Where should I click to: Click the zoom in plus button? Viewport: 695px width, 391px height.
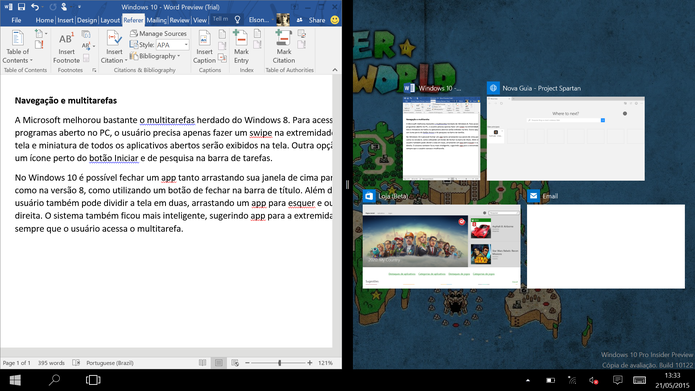(x=310, y=363)
